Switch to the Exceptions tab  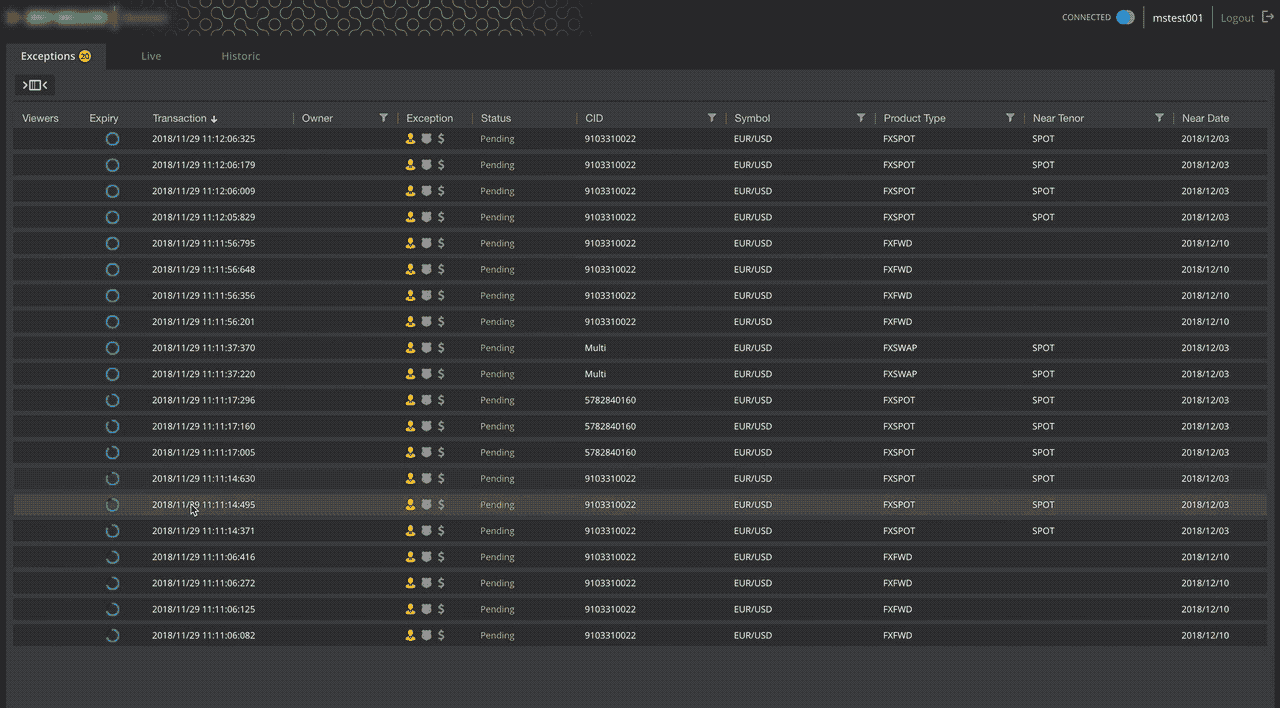coord(56,56)
